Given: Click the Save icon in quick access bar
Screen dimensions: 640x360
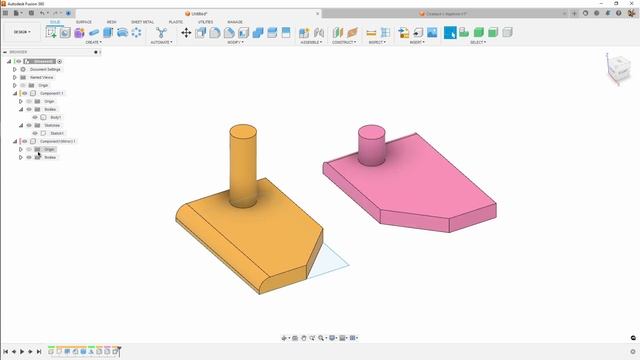Looking at the screenshot, I should pos(31,13).
